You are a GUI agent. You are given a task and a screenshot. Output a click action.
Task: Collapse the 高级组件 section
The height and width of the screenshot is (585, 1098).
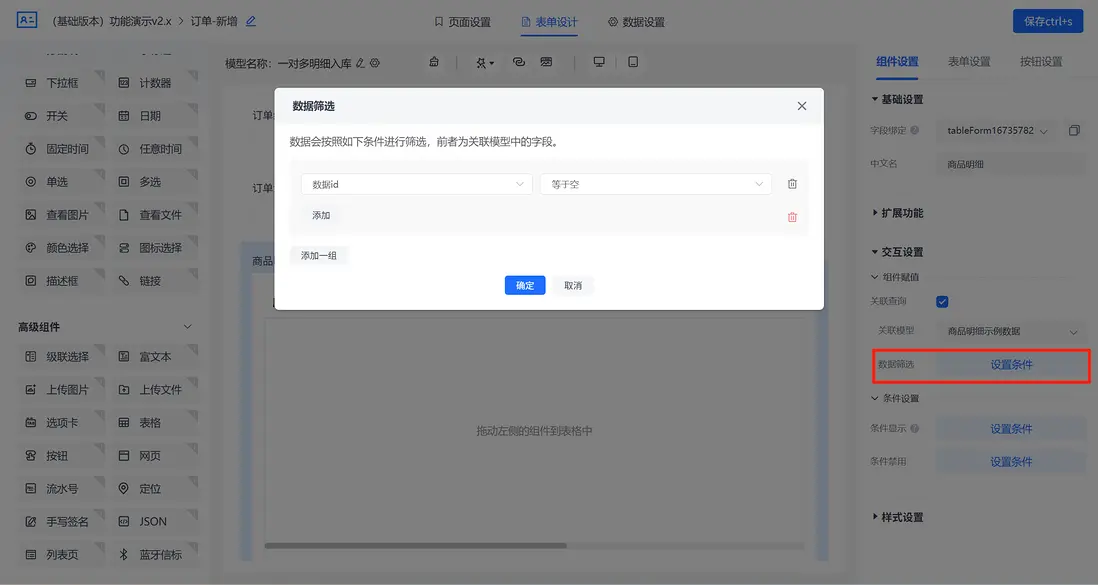186,325
